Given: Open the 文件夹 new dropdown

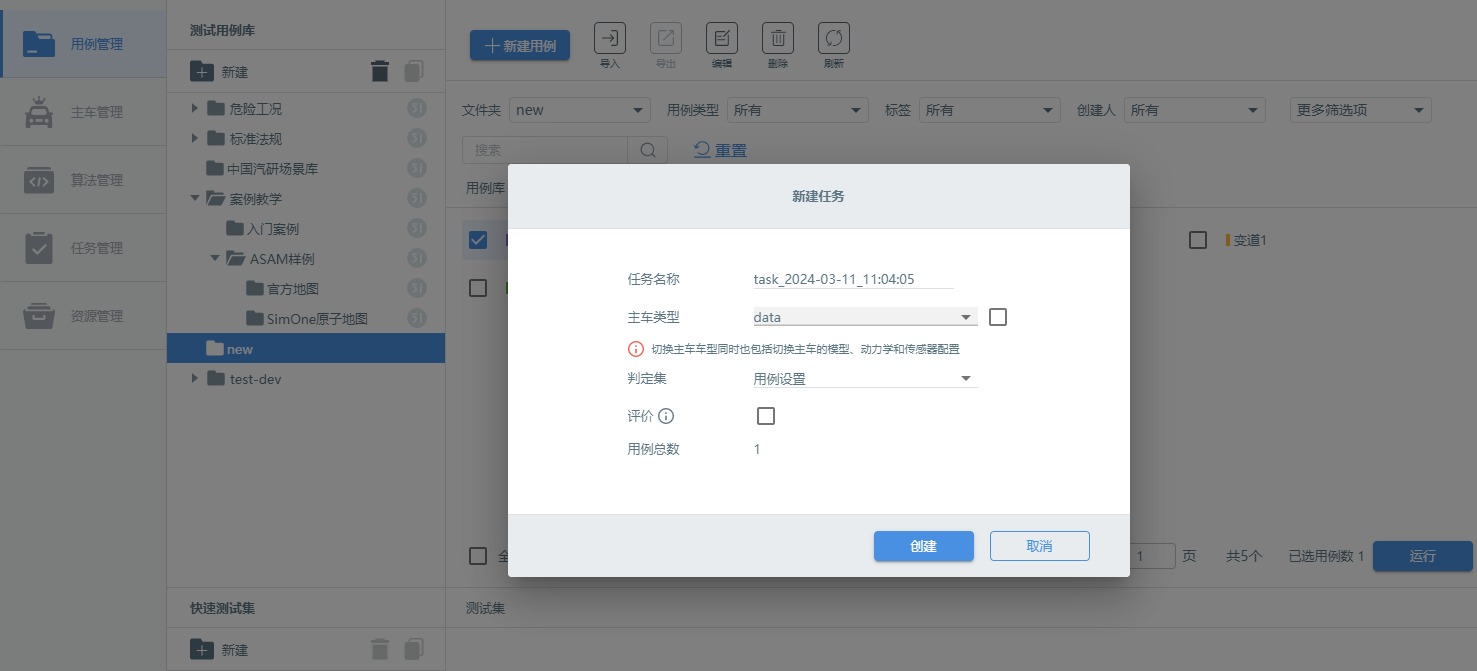Looking at the screenshot, I should click(x=580, y=110).
